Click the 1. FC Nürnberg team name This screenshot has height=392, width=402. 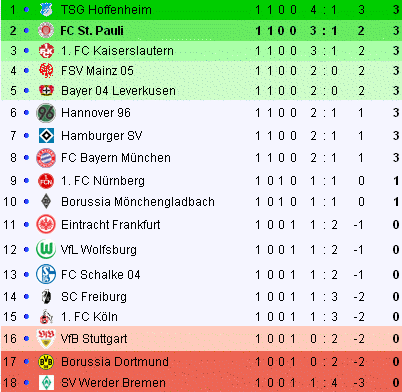pyautogui.click(x=103, y=181)
